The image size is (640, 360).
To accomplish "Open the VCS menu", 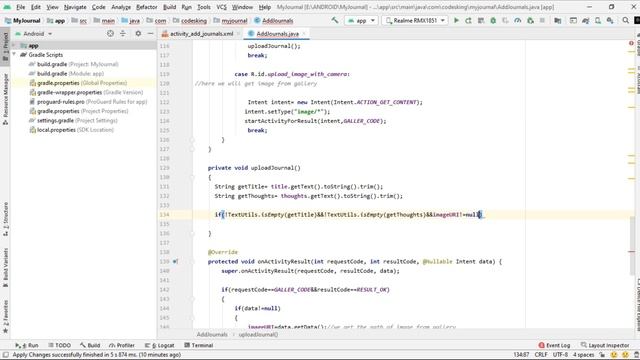I will coord(222,7).
